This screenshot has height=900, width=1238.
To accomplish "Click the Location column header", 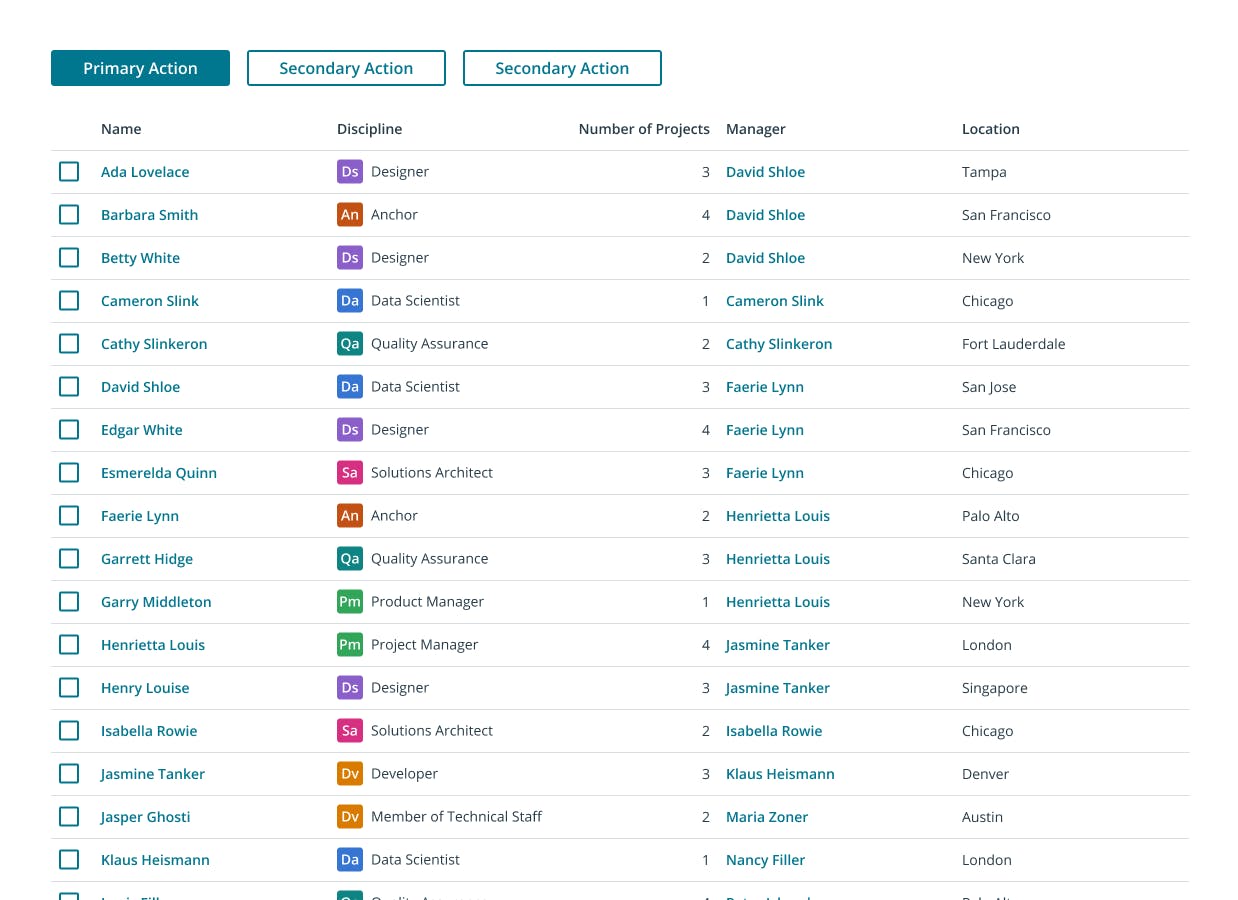I will (x=990, y=129).
